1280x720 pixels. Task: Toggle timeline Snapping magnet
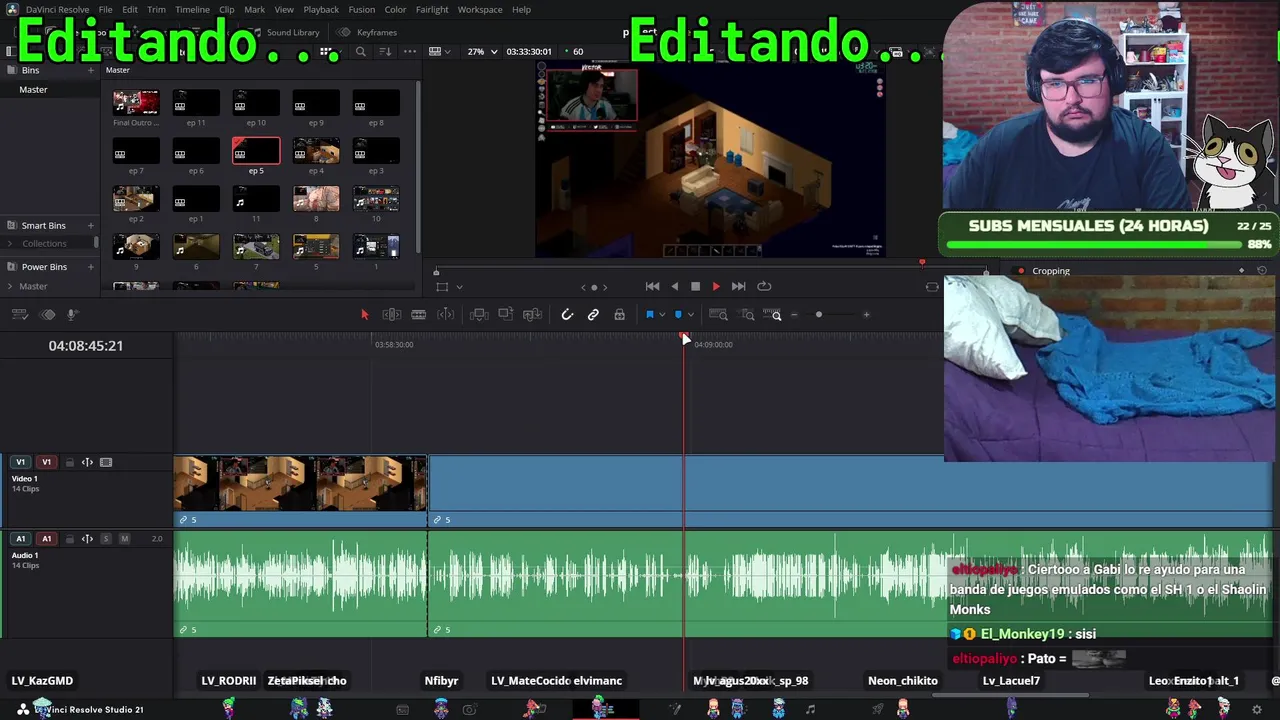567,315
